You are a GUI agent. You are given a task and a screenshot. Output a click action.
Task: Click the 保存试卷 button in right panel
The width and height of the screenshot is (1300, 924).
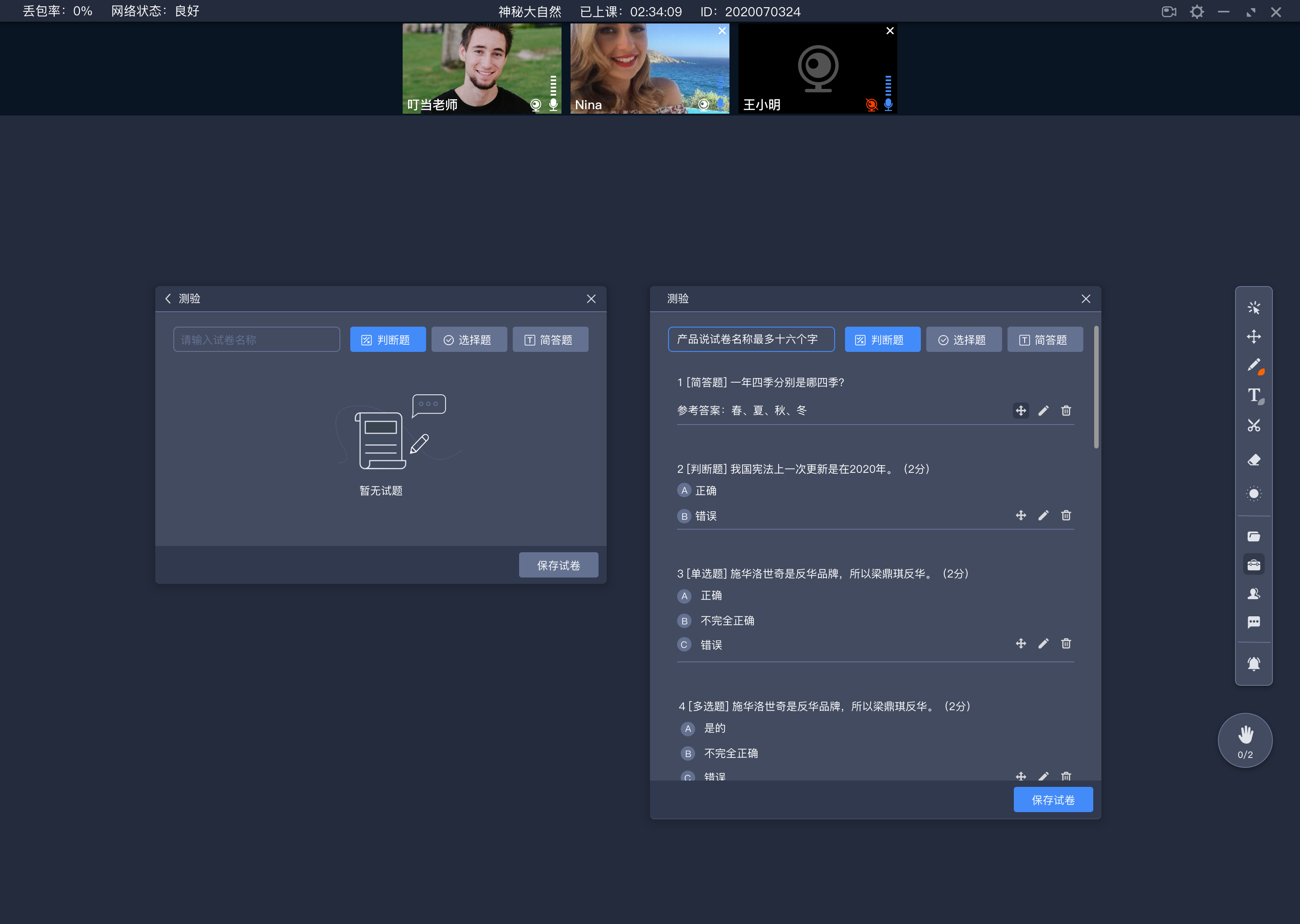pyautogui.click(x=1054, y=799)
